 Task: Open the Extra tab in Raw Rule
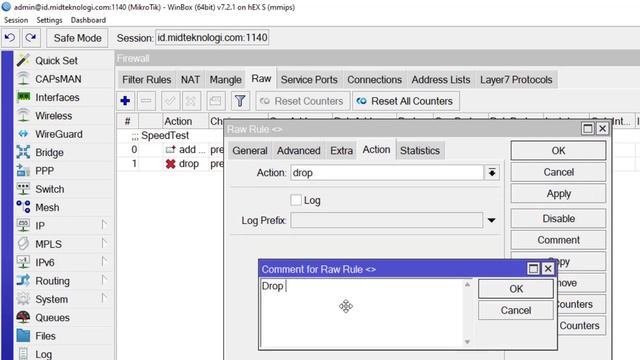tap(342, 151)
